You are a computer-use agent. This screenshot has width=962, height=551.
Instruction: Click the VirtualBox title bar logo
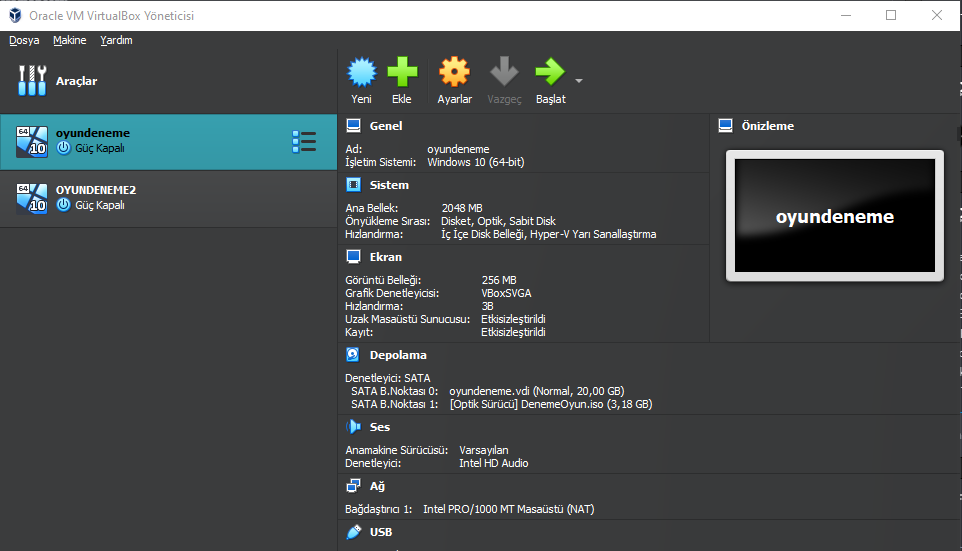click(x=15, y=15)
